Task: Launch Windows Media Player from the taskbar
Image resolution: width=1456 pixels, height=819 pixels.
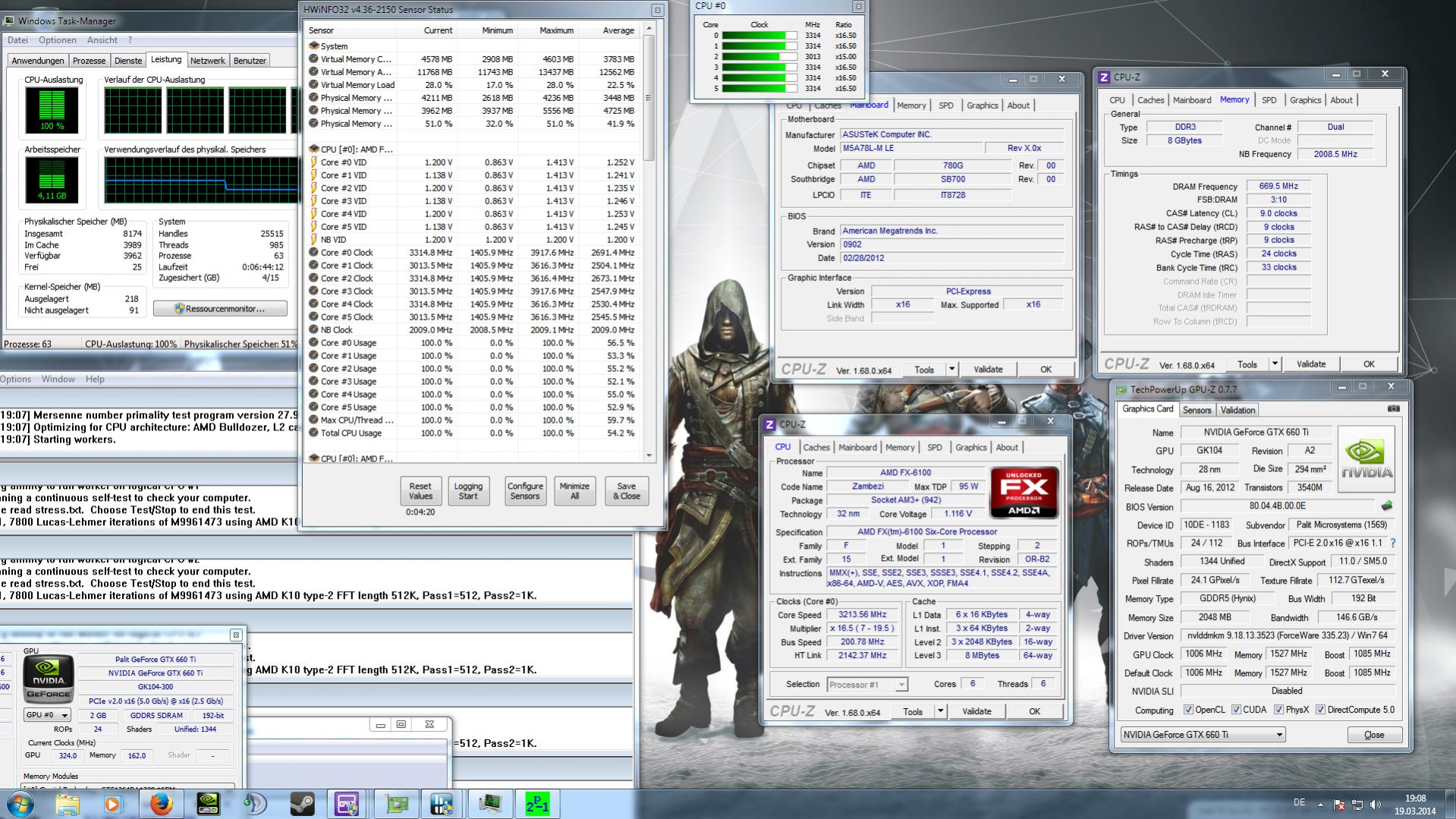Action: 114,805
